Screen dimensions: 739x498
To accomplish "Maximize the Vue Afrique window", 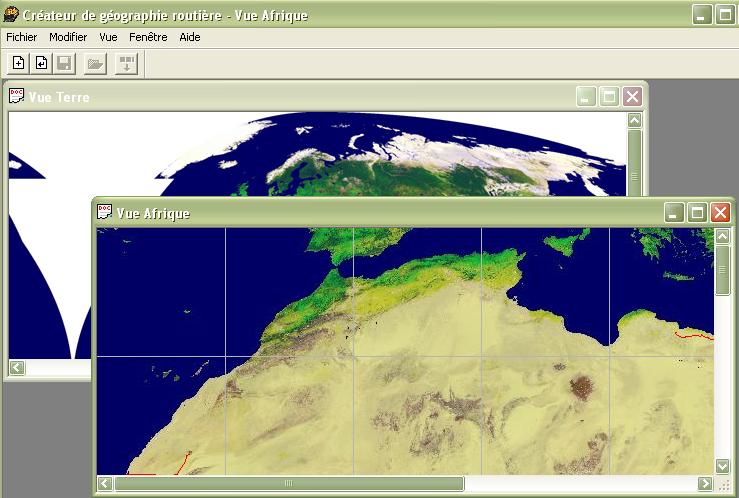I will [x=697, y=212].
